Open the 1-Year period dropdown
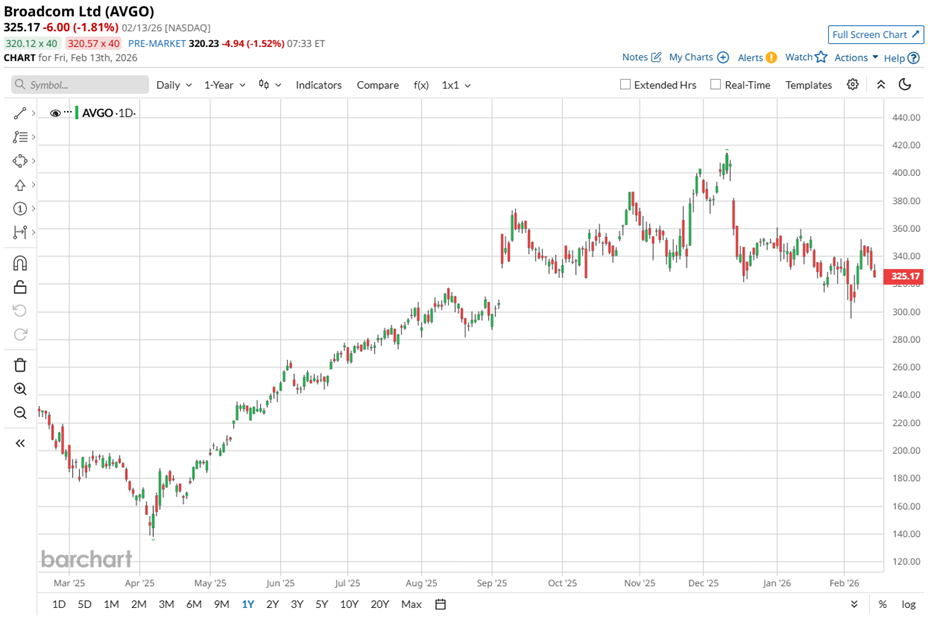This screenshot has height=628, width=937. (225, 85)
